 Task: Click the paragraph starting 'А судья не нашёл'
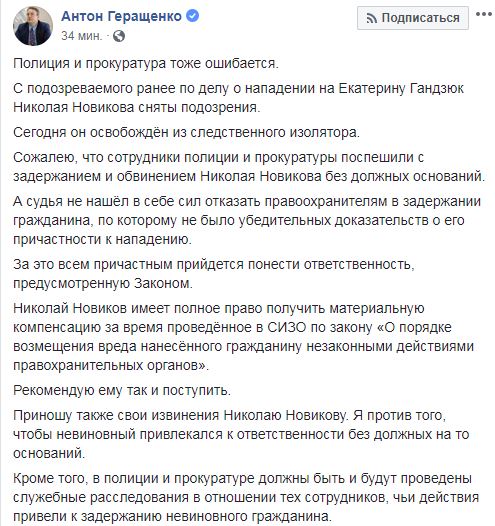coord(247,220)
